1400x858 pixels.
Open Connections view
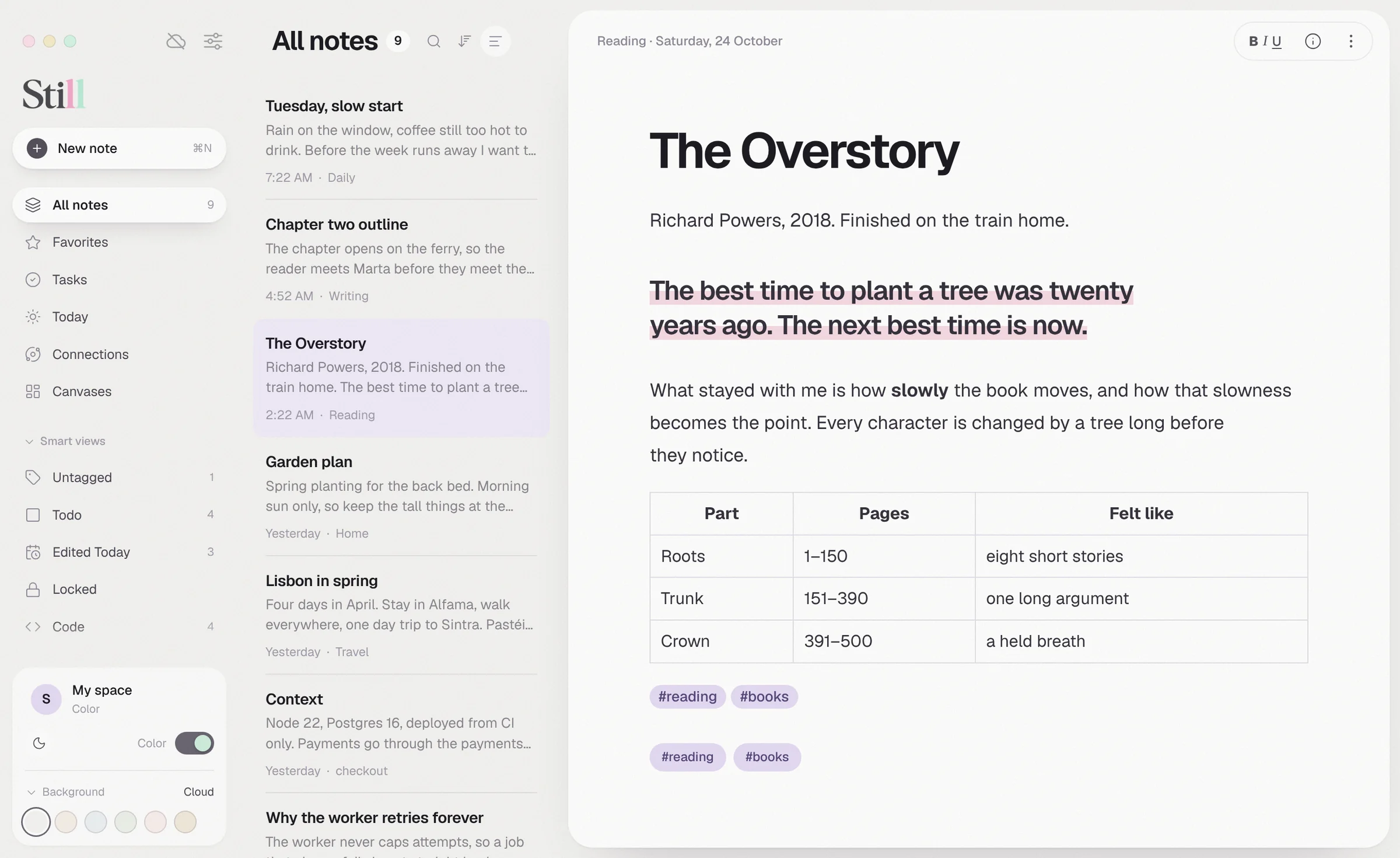[119, 354]
